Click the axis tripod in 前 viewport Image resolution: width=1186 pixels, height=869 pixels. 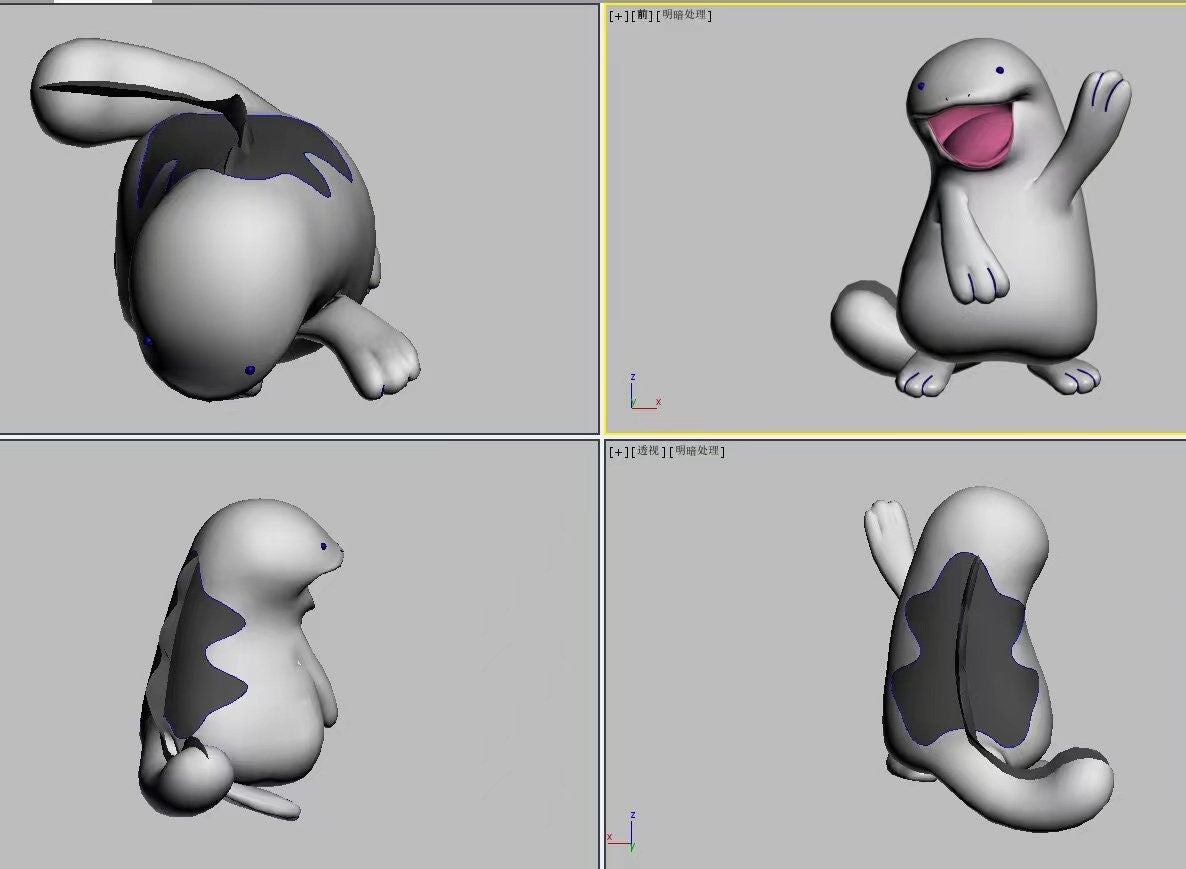pyautogui.click(x=644, y=392)
